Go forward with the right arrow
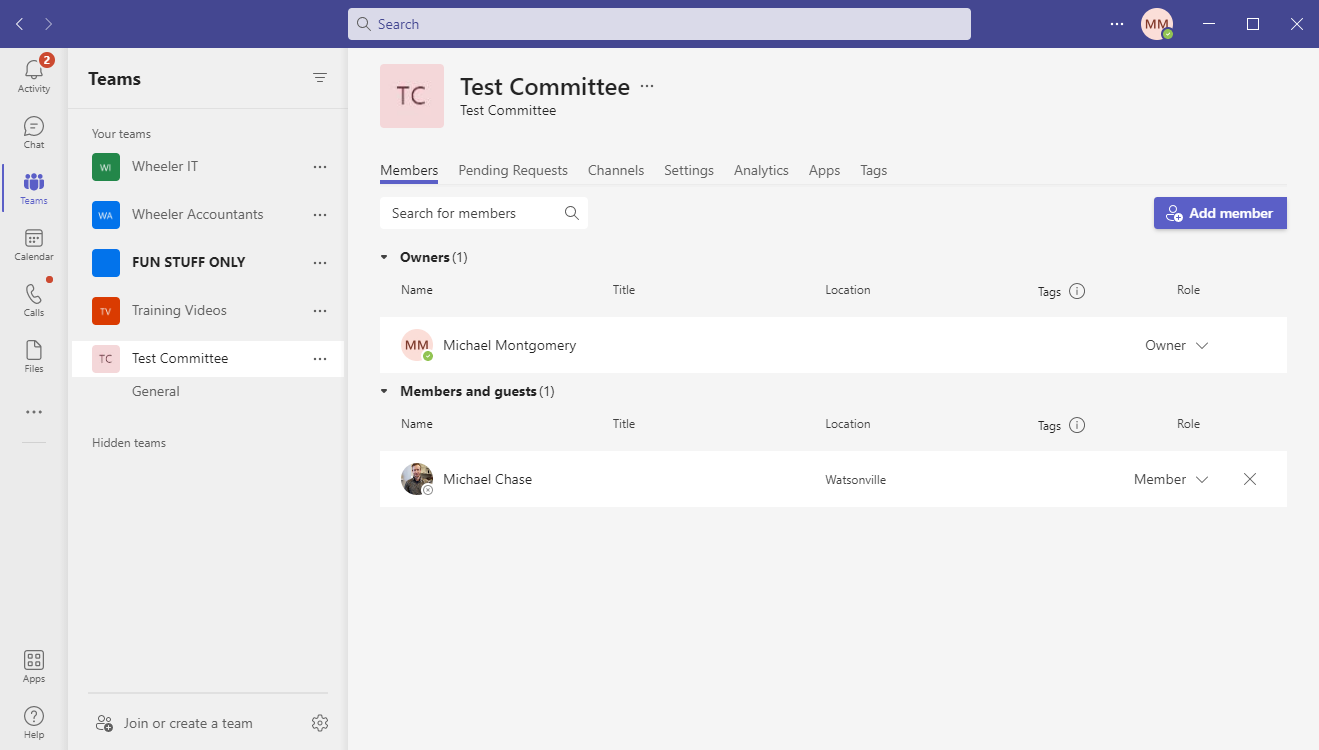 [x=49, y=24]
